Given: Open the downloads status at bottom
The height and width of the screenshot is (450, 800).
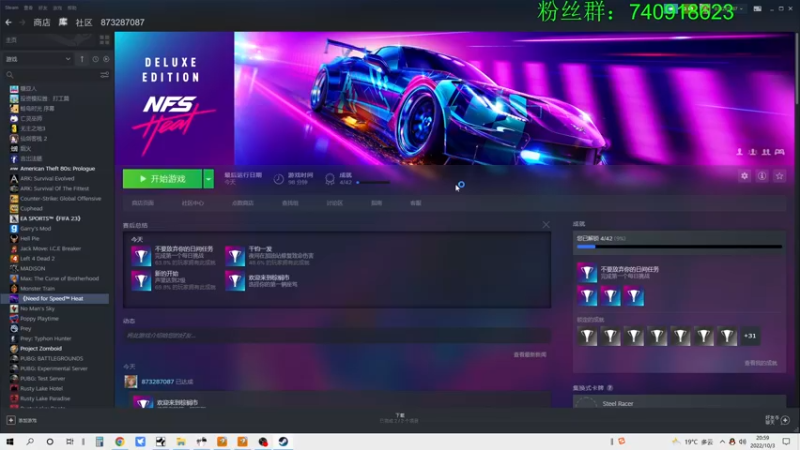Looking at the screenshot, I should coord(399,418).
